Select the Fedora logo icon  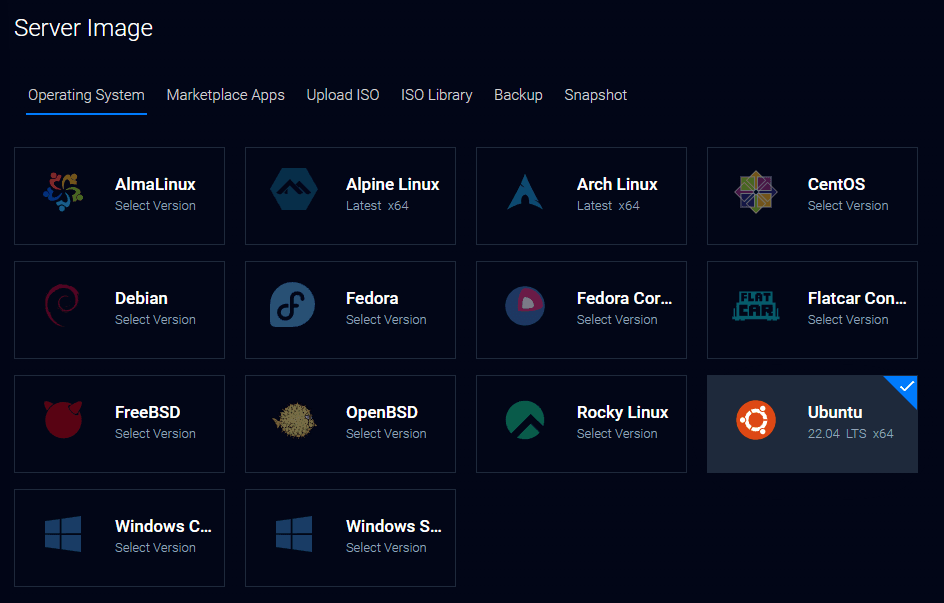click(293, 306)
